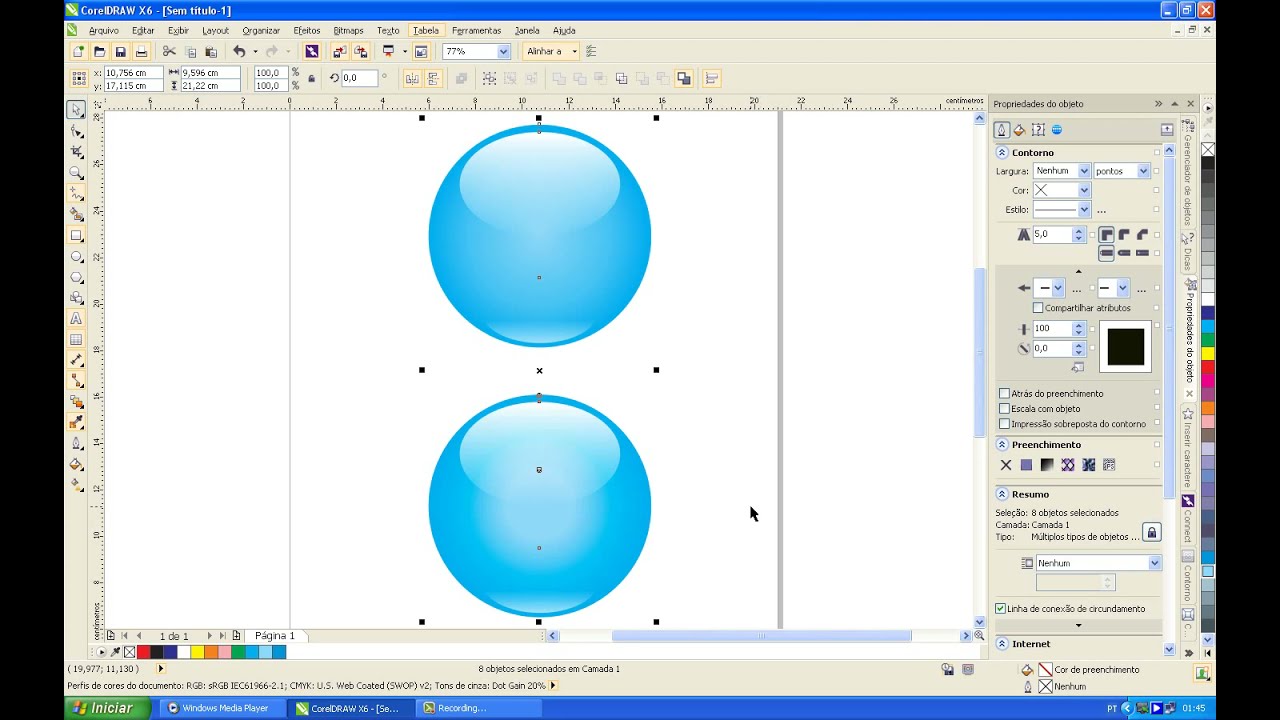Select the Rectangle tool
1280x720 pixels.
[76, 236]
